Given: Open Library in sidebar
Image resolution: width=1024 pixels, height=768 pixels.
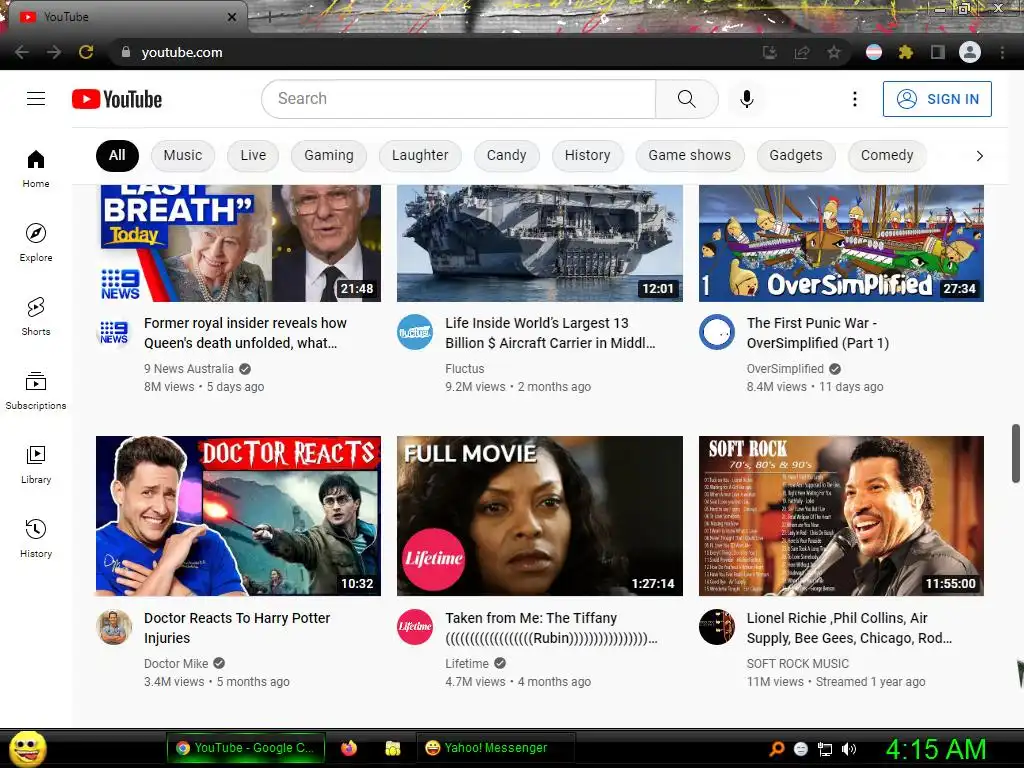Looking at the screenshot, I should [x=36, y=464].
